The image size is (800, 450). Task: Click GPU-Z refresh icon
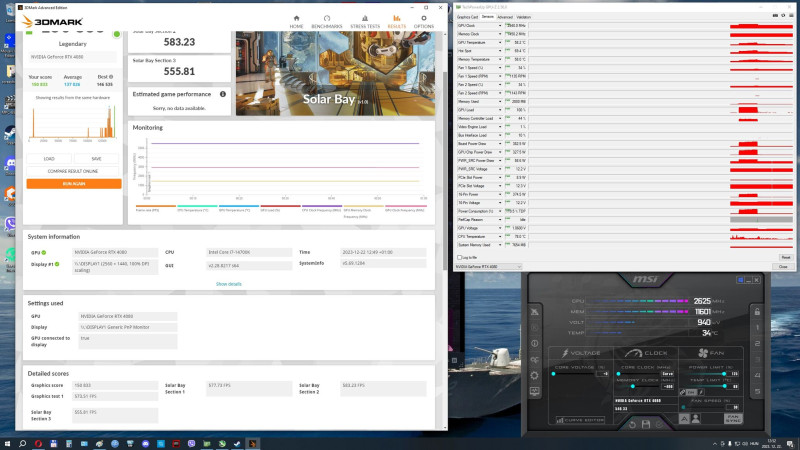783,16
